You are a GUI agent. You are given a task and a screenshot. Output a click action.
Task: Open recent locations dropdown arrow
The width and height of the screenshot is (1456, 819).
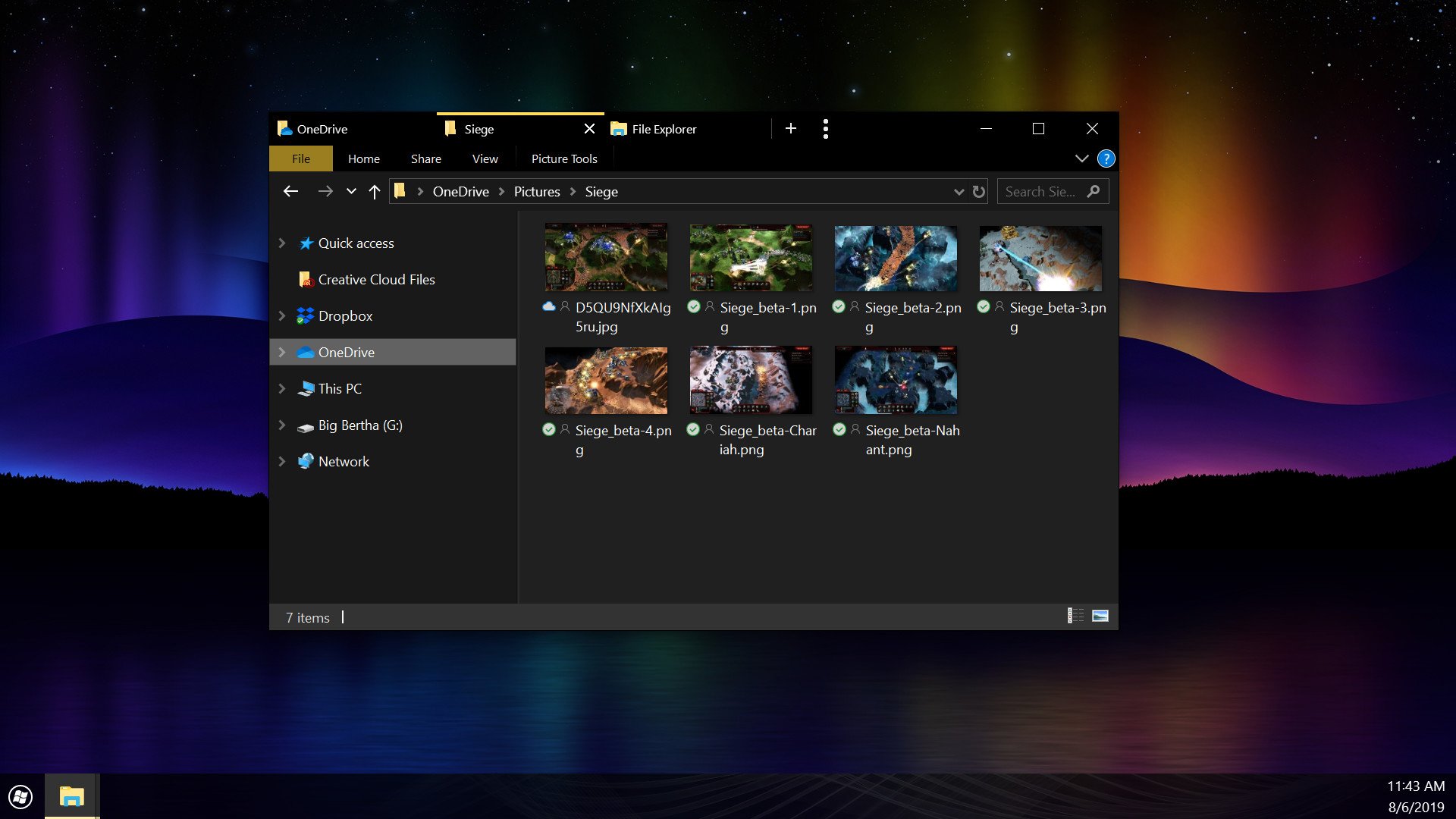351,192
